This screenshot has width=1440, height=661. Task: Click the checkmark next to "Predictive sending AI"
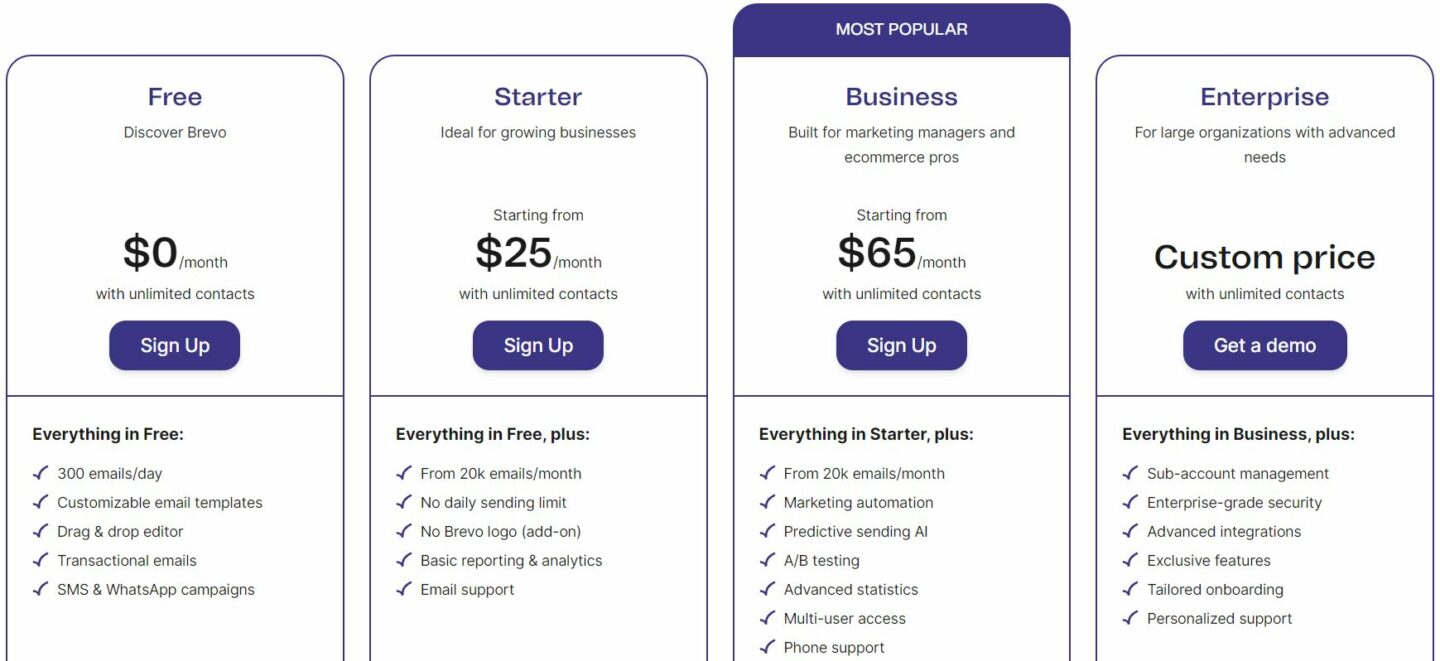[x=768, y=531]
